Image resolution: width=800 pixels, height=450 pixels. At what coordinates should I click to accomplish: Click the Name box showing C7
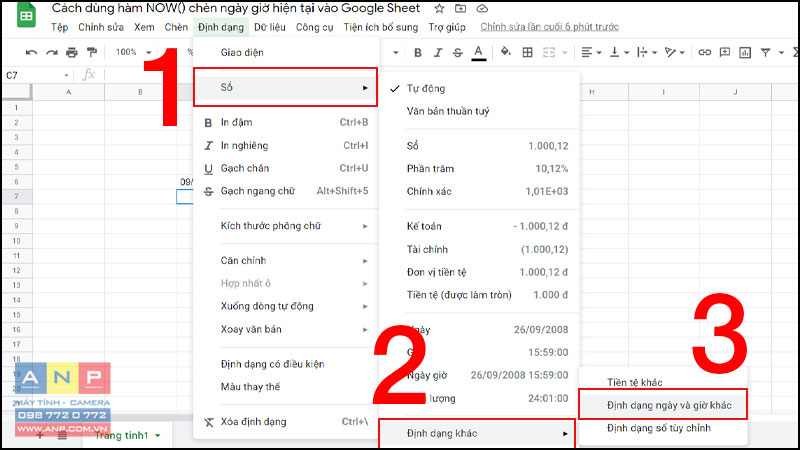[x=37, y=75]
